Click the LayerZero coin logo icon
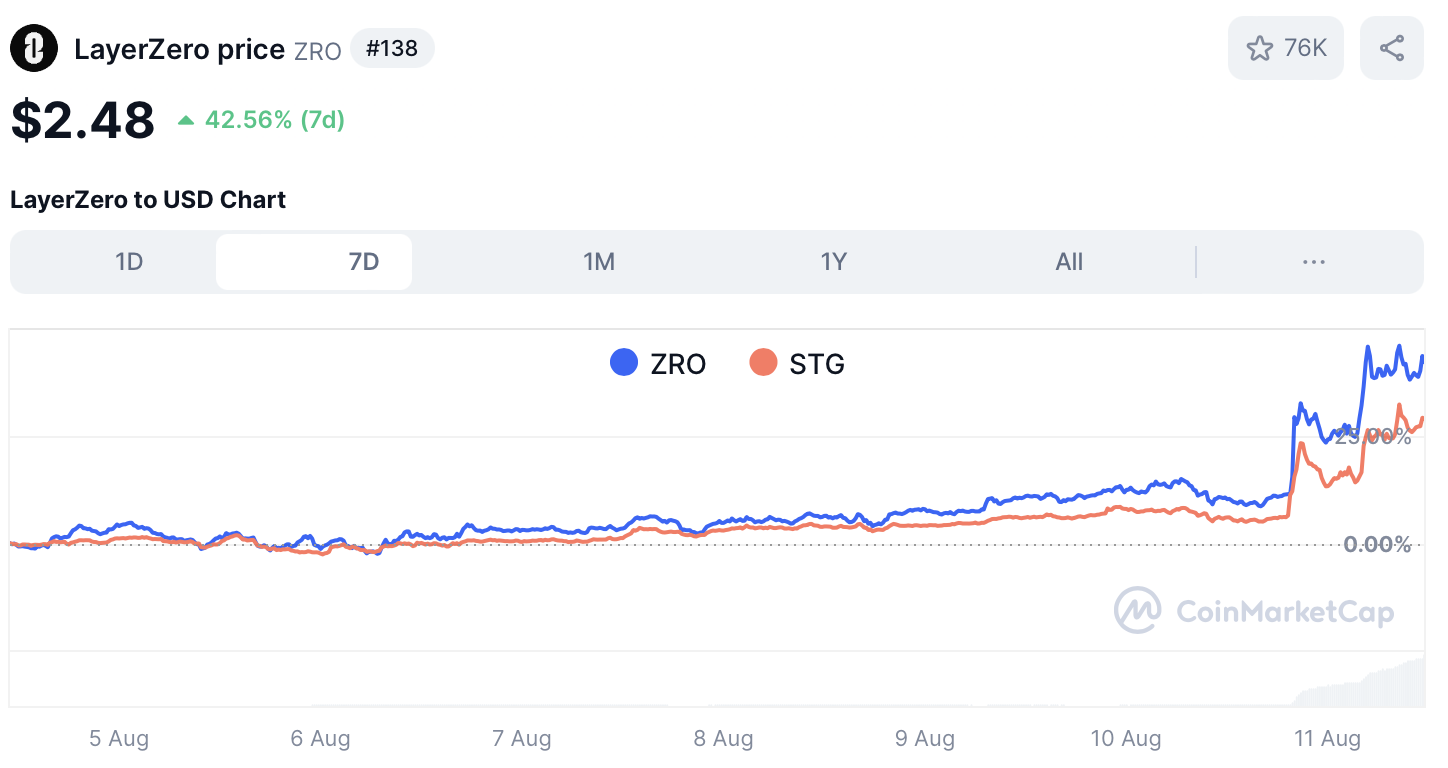Viewport: 1448px width, 768px height. [33, 47]
